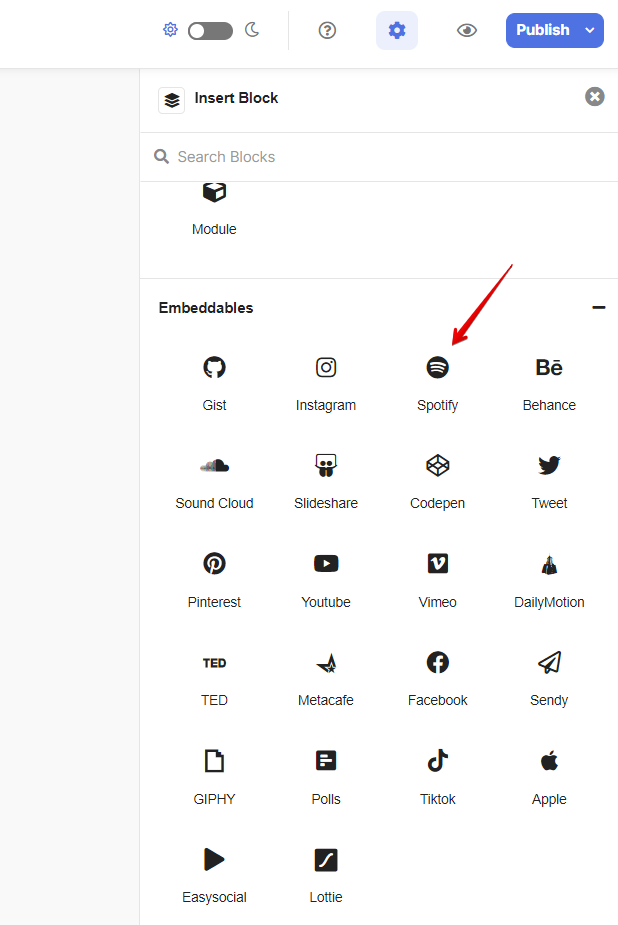This screenshot has height=925, width=618.
Task: Insert the Slideshare embed block
Action: 326,482
